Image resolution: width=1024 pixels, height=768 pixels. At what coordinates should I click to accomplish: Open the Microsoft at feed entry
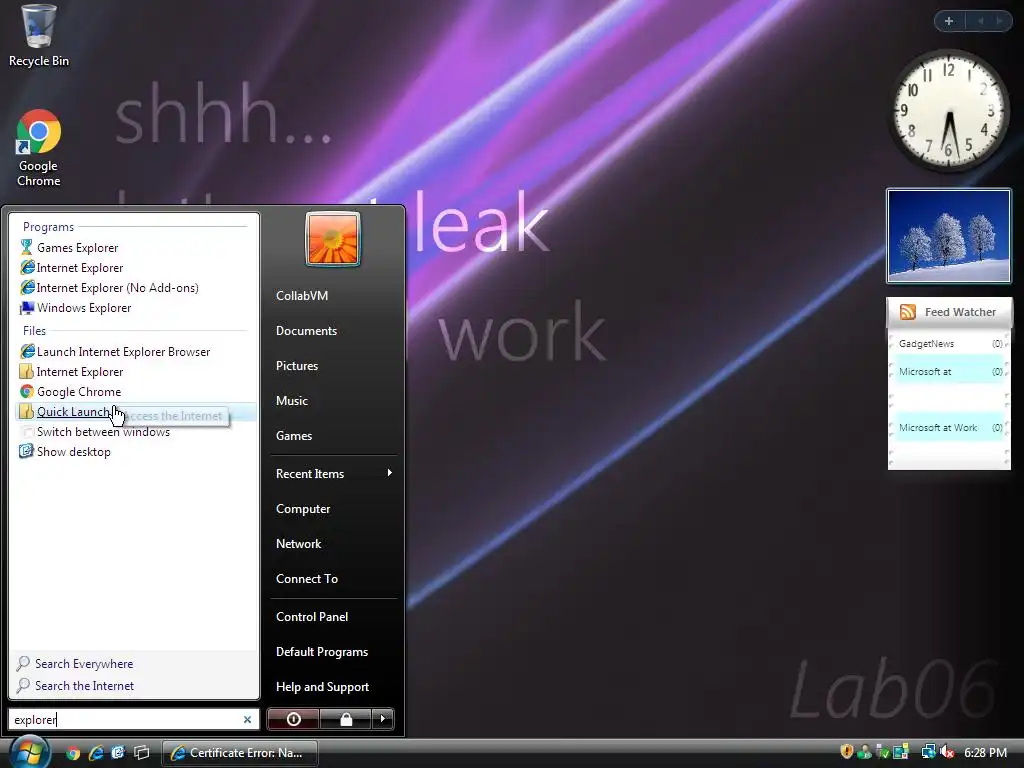(950, 372)
